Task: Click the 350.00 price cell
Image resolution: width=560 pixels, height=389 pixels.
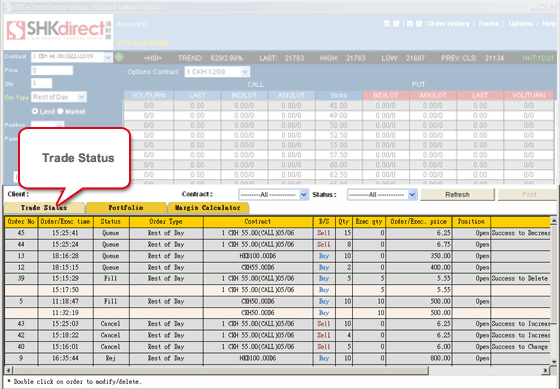Action: [419, 256]
